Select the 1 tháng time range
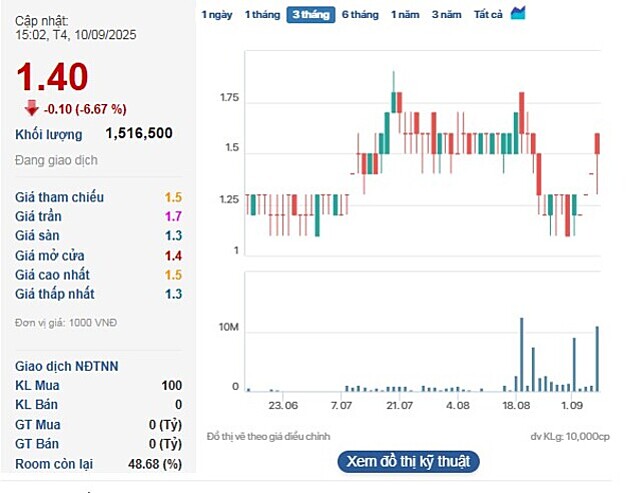This screenshot has width=640, height=493. (262, 15)
